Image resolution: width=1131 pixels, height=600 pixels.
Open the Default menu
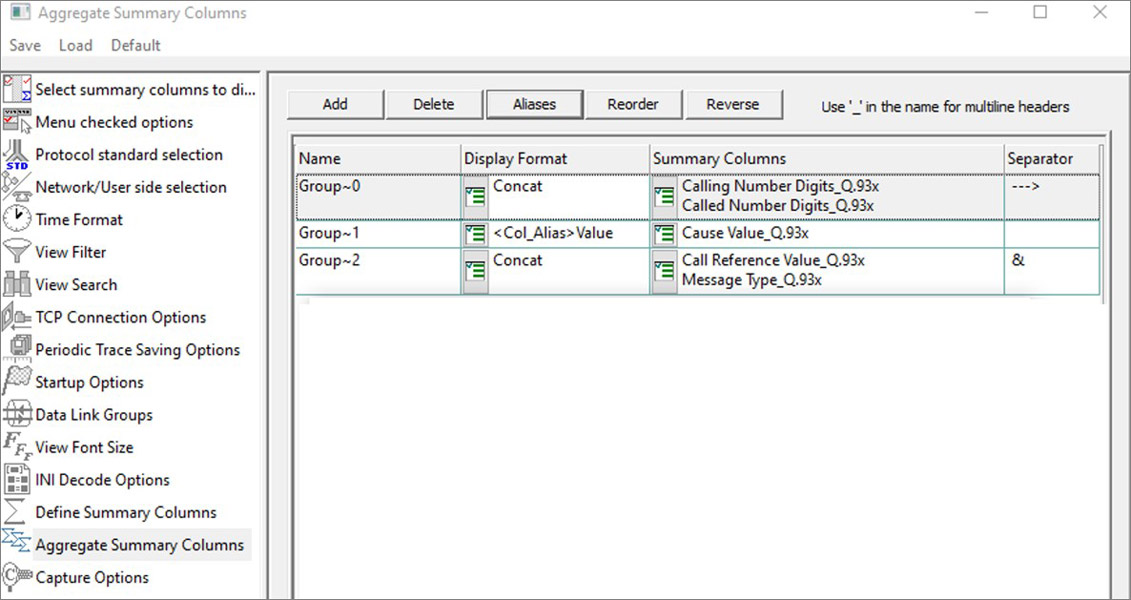point(136,45)
